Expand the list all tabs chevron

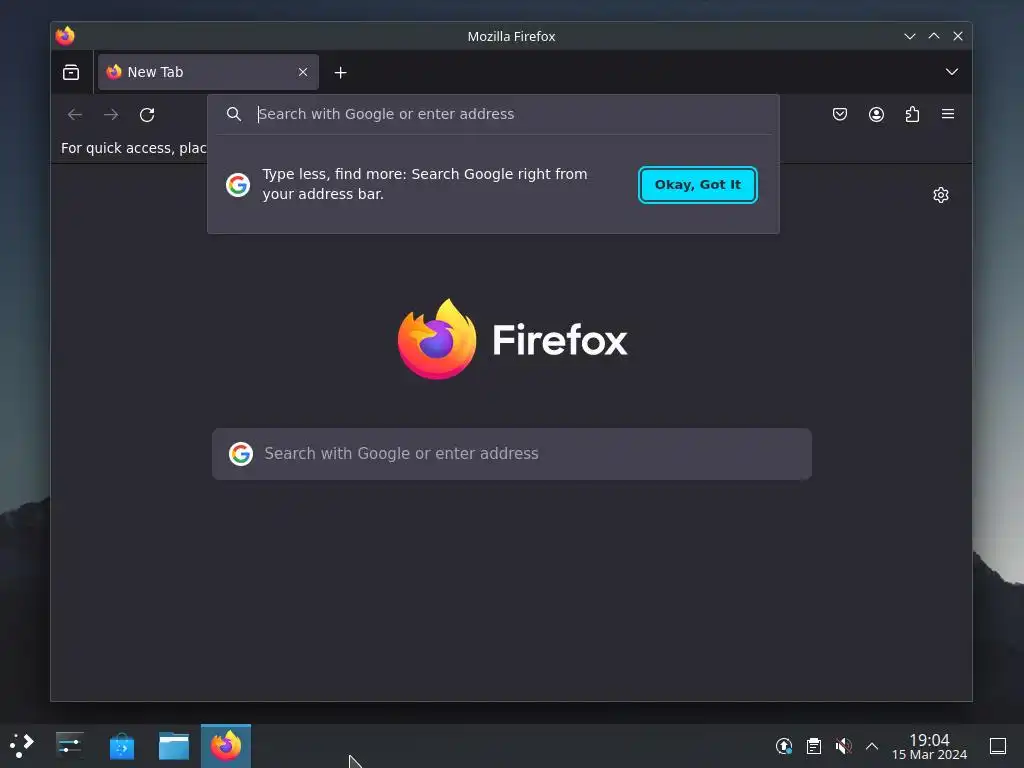952,72
